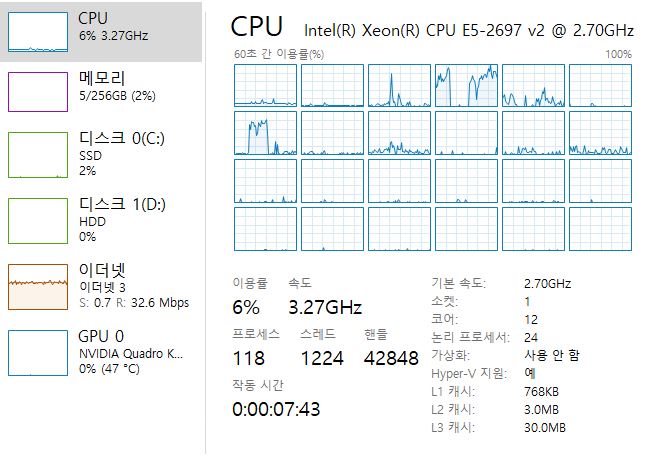The image size is (655, 466).
Task: Click the first logical processor graph
Action: [265, 86]
